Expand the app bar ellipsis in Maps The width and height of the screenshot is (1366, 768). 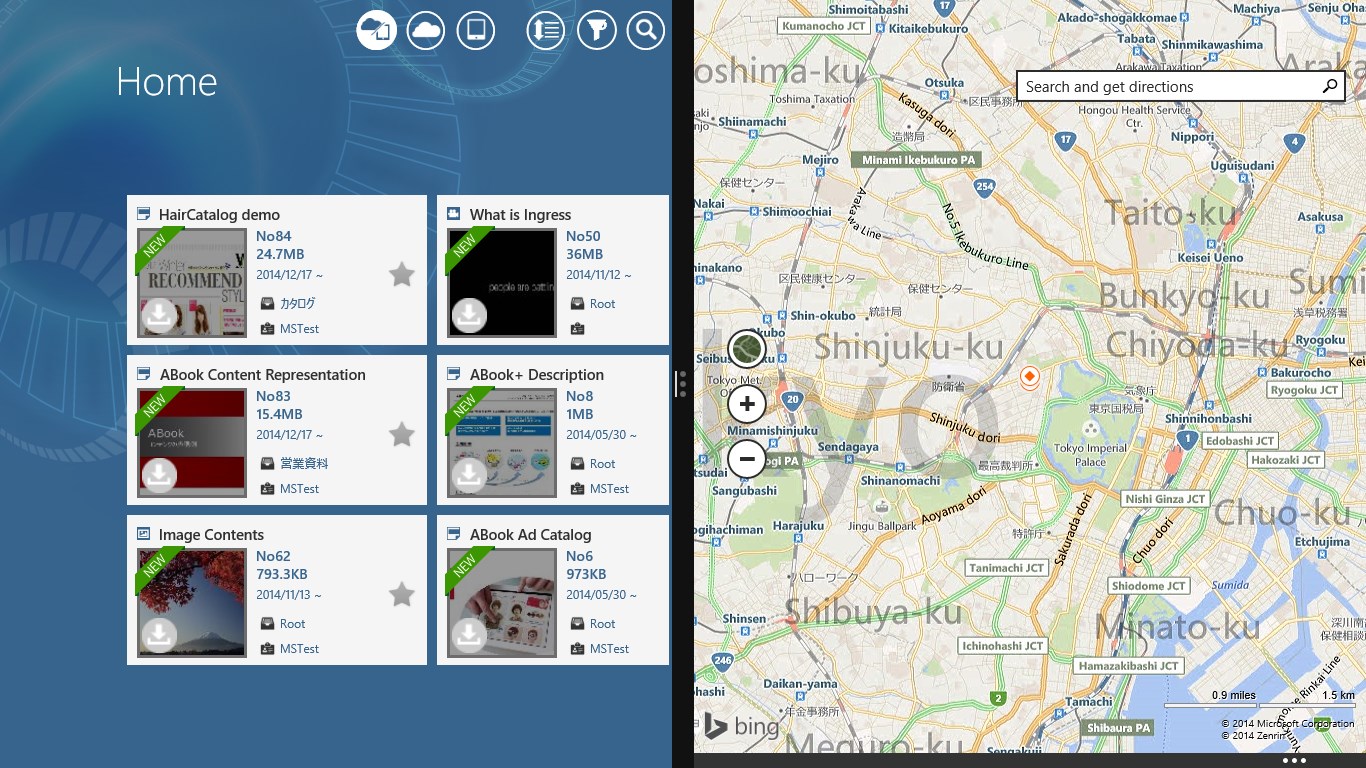point(1293,760)
